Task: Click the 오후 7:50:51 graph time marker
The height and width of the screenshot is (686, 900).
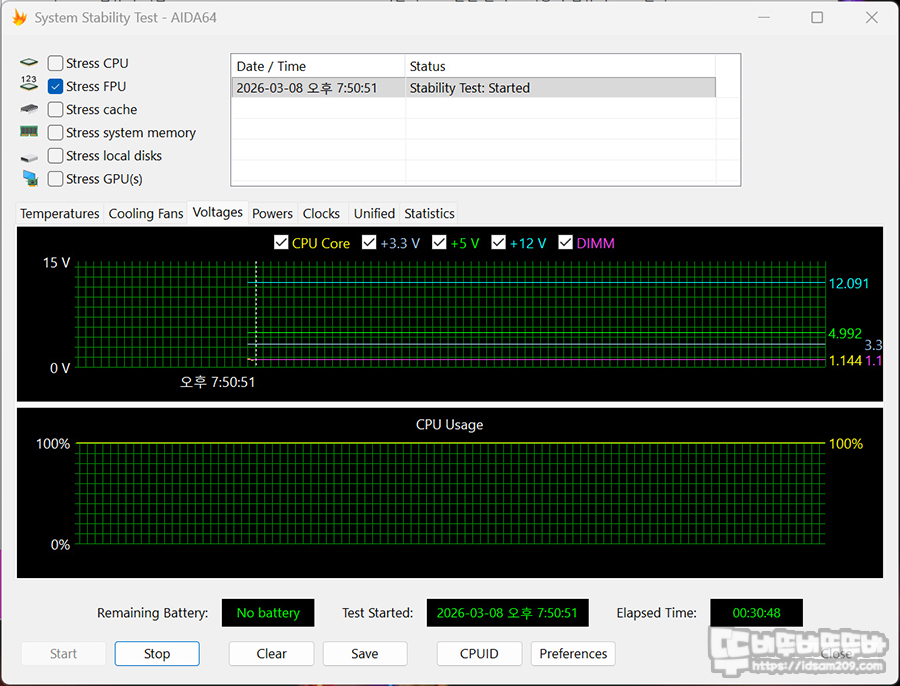Action: (218, 382)
